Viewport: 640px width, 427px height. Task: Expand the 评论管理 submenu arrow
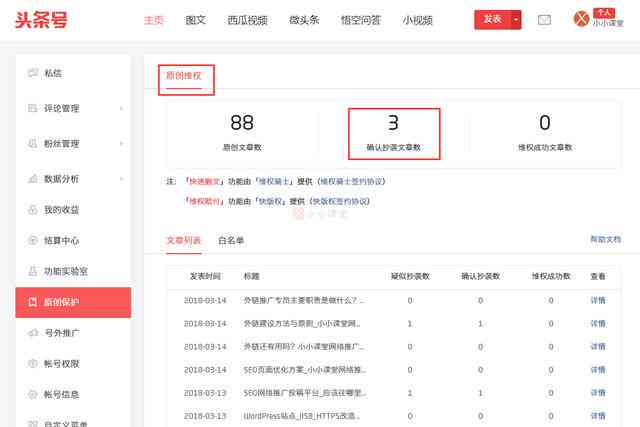coord(122,109)
